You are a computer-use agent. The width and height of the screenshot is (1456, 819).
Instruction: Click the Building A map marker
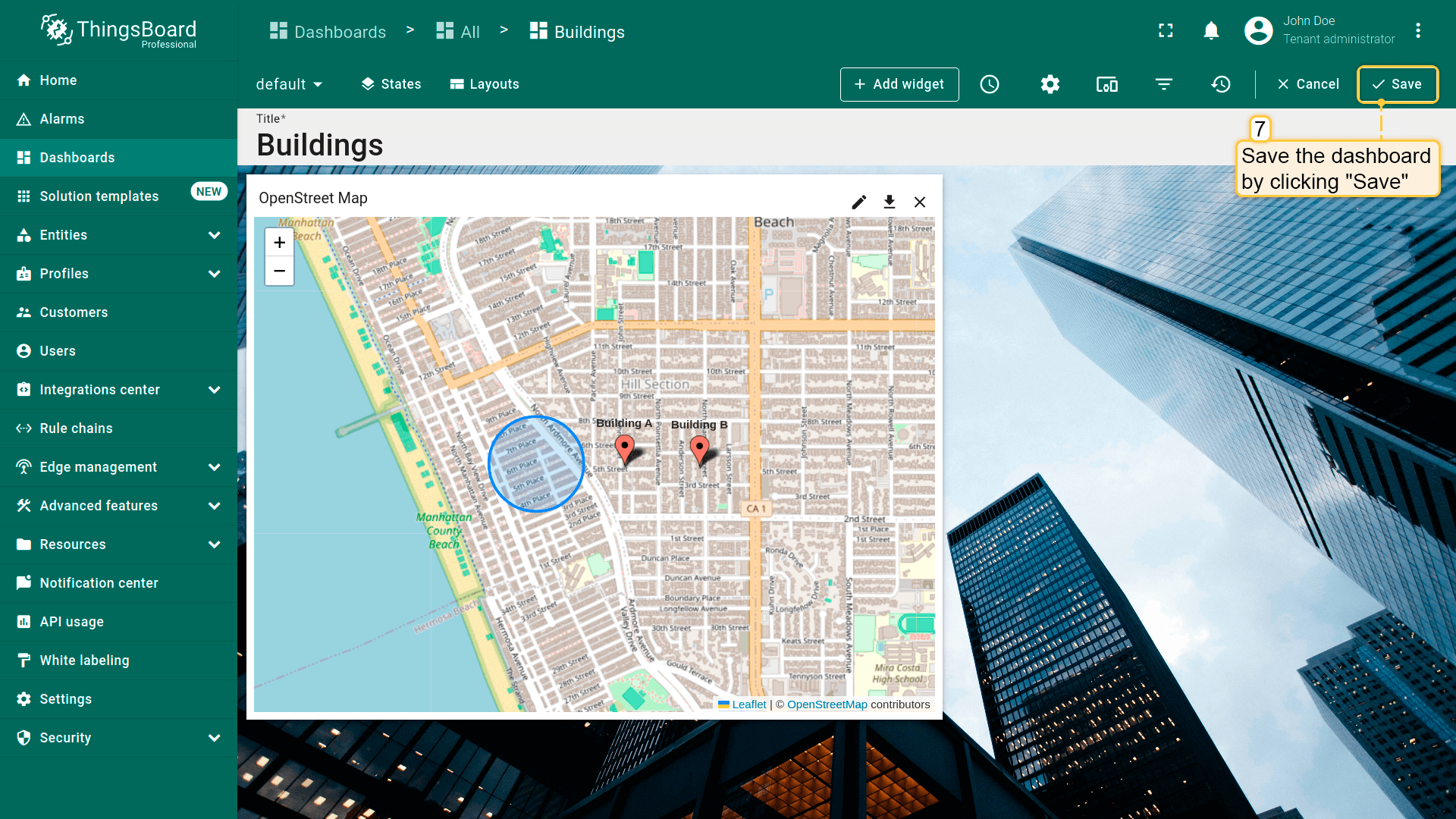point(624,447)
